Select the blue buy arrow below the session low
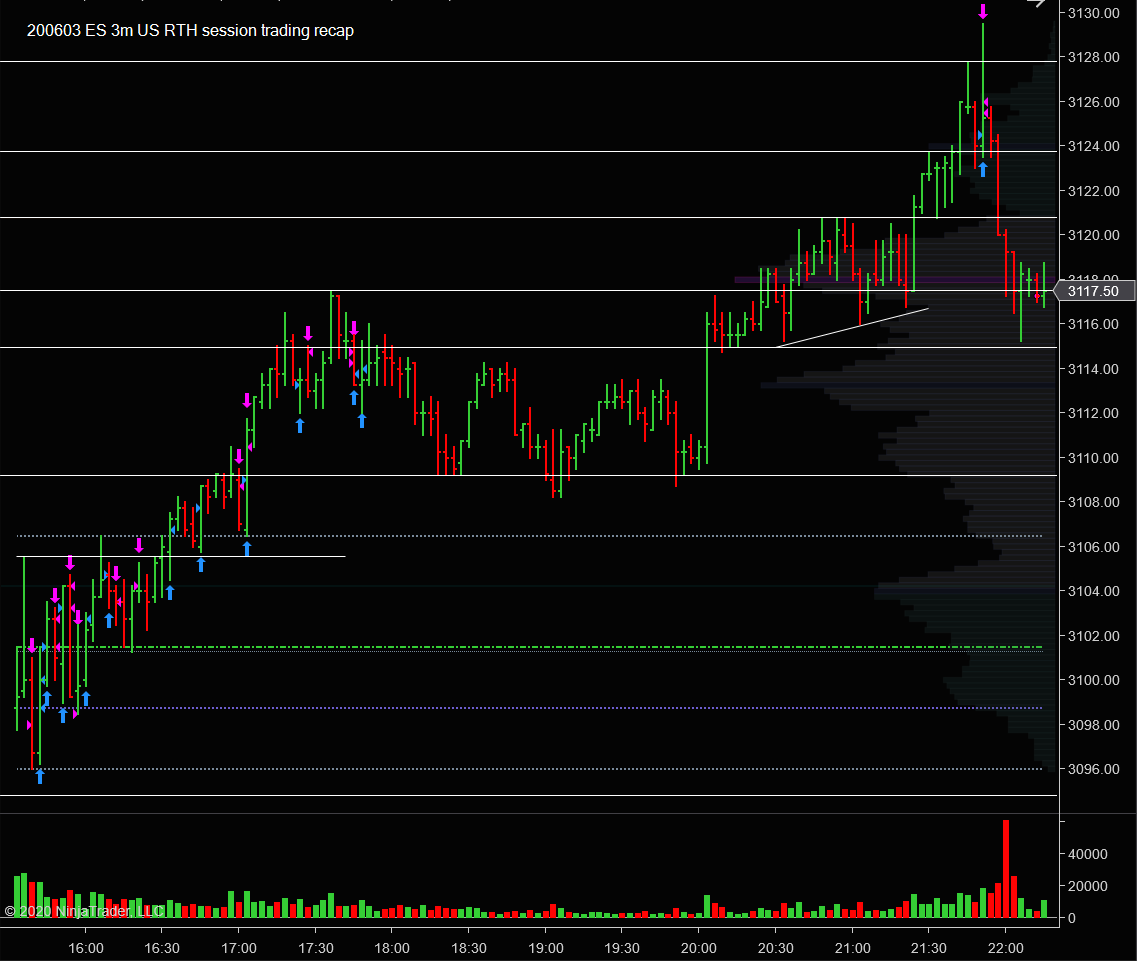The height and width of the screenshot is (961, 1137). pos(40,776)
